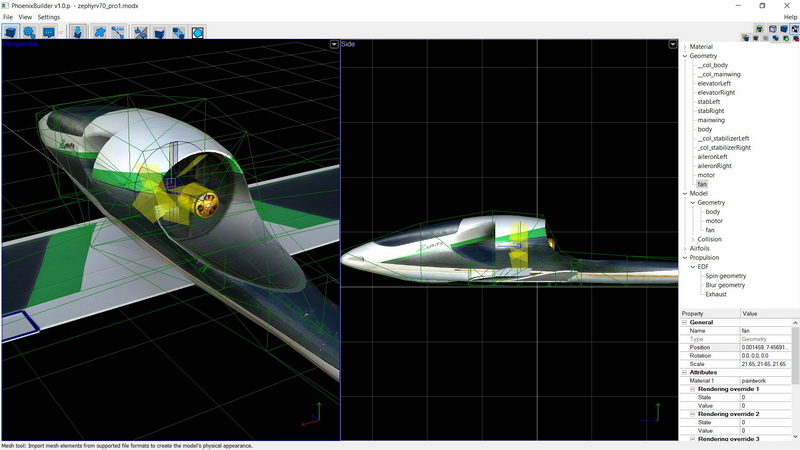Click the mesh import tool with down arrow
This screenshot has width=800, height=450.
point(78,32)
